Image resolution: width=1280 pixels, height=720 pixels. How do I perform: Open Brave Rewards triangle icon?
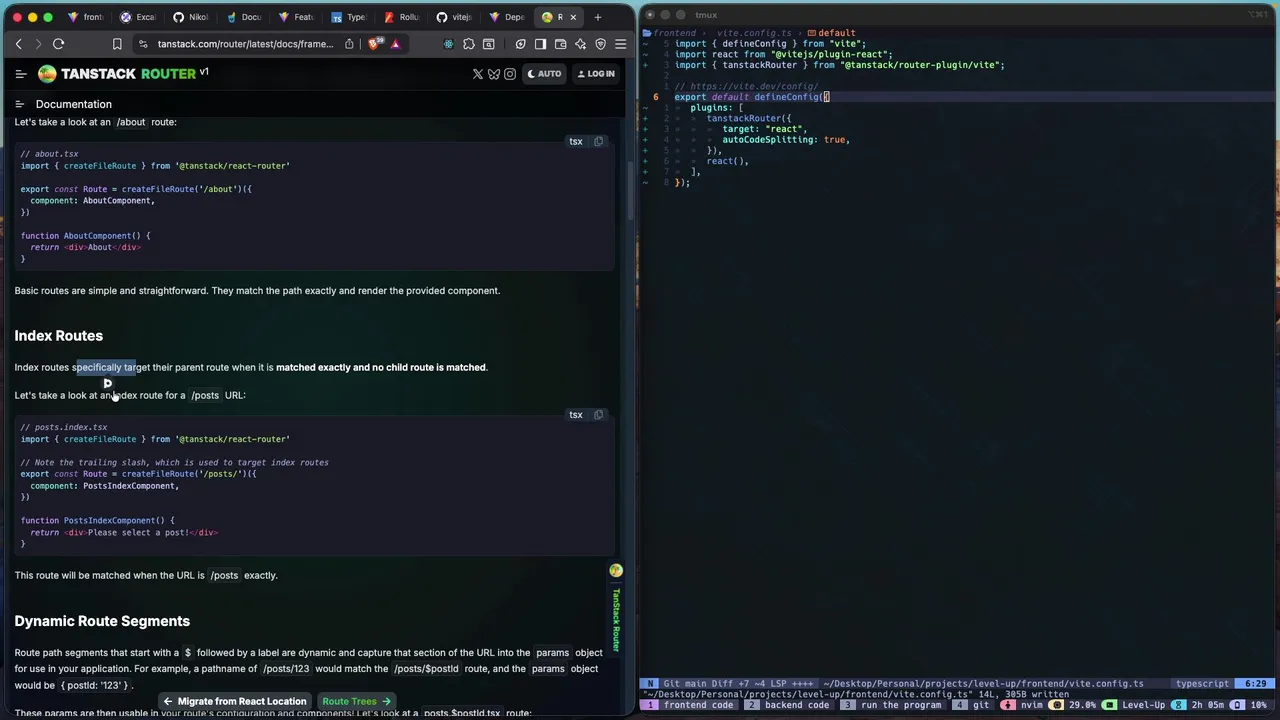pos(395,44)
